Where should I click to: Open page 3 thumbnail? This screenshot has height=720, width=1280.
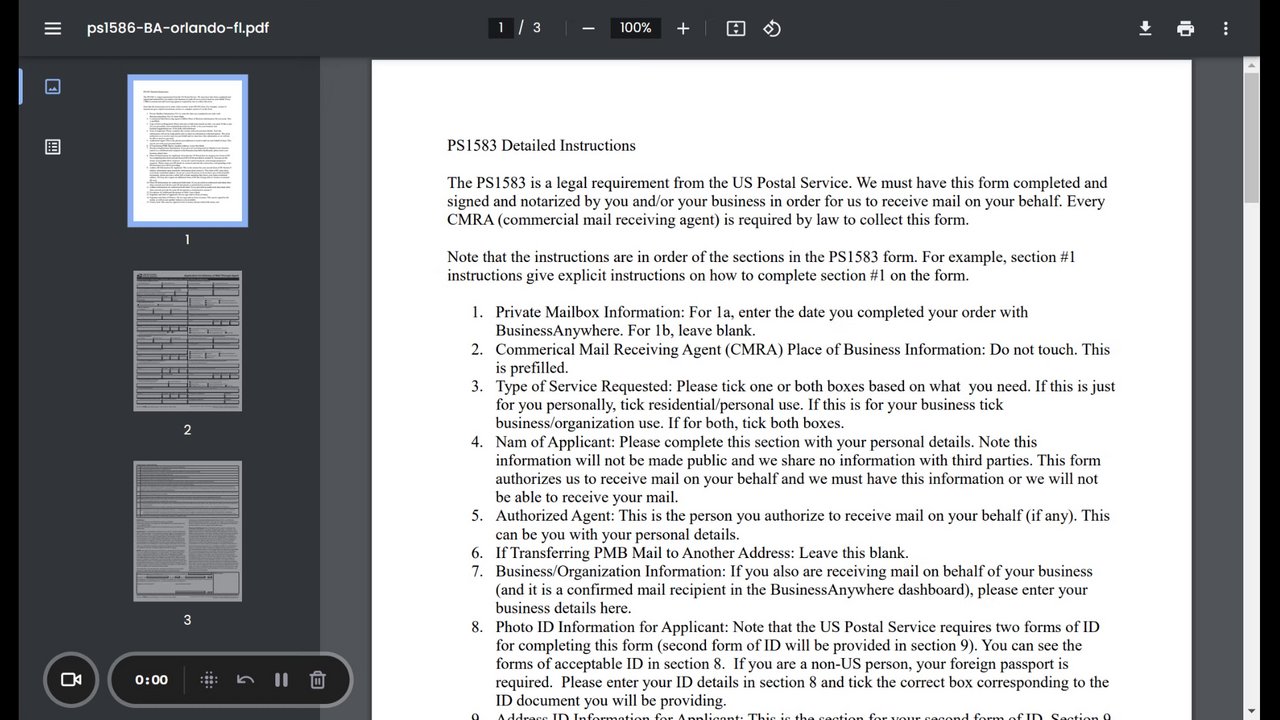tap(187, 531)
